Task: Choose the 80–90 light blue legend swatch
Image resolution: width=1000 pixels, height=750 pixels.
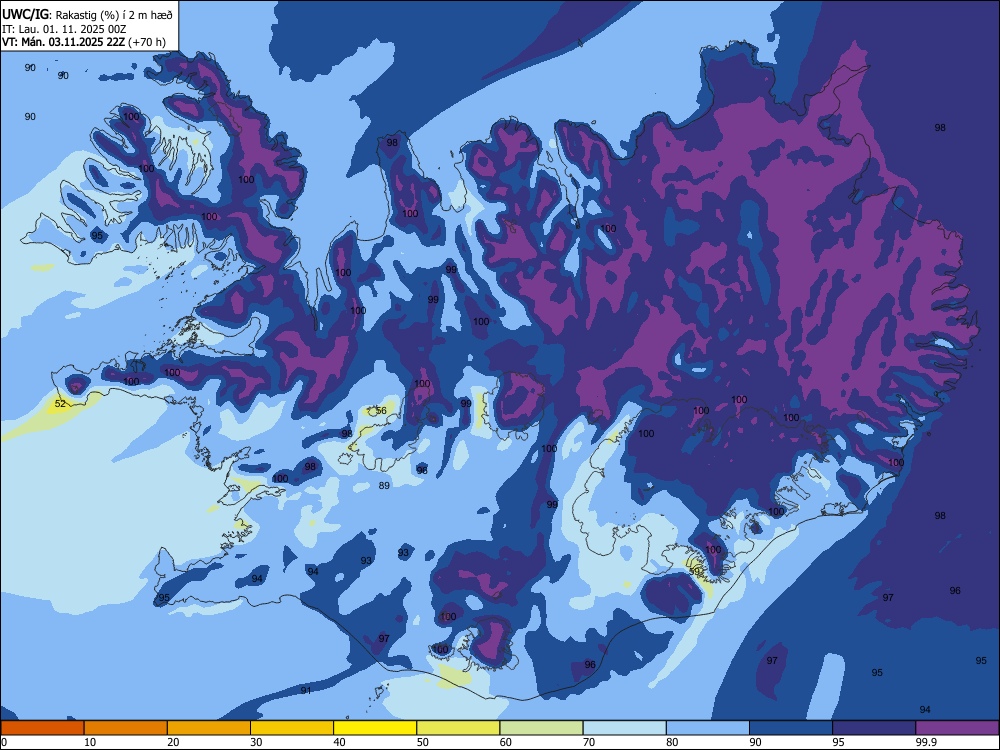Action: point(707,728)
